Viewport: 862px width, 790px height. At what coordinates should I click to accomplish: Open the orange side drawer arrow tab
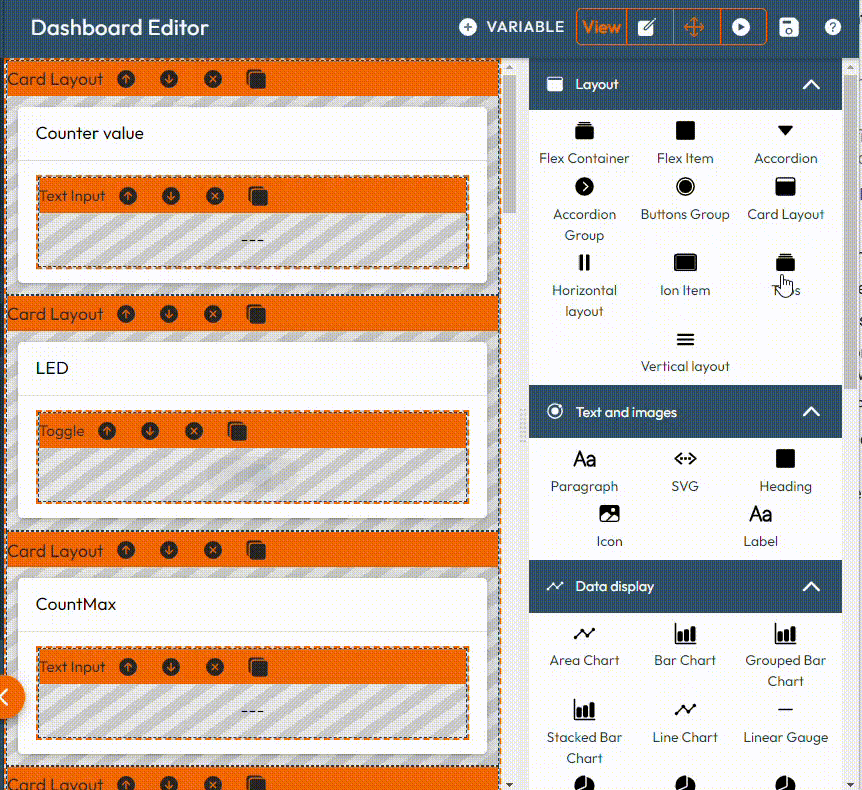[x=8, y=697]
